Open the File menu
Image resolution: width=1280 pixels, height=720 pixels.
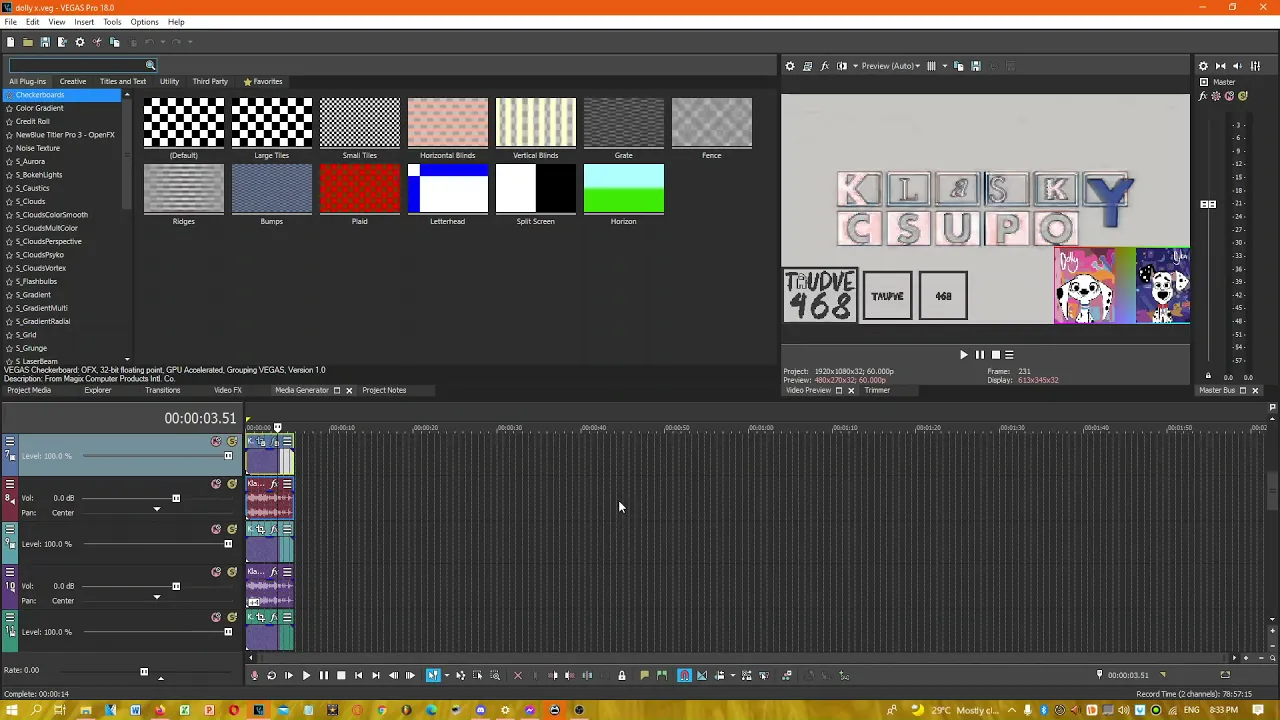10,22
